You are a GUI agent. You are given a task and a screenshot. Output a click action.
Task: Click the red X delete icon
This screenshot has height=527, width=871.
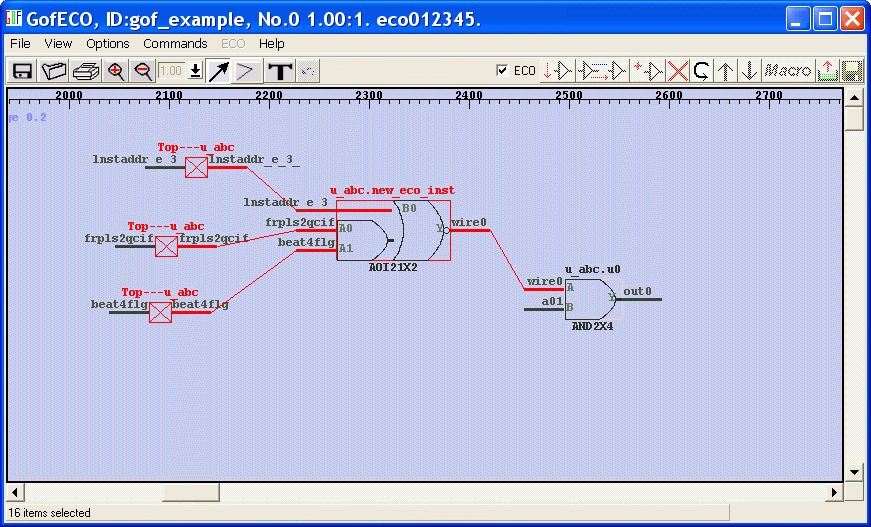point(678,71)
